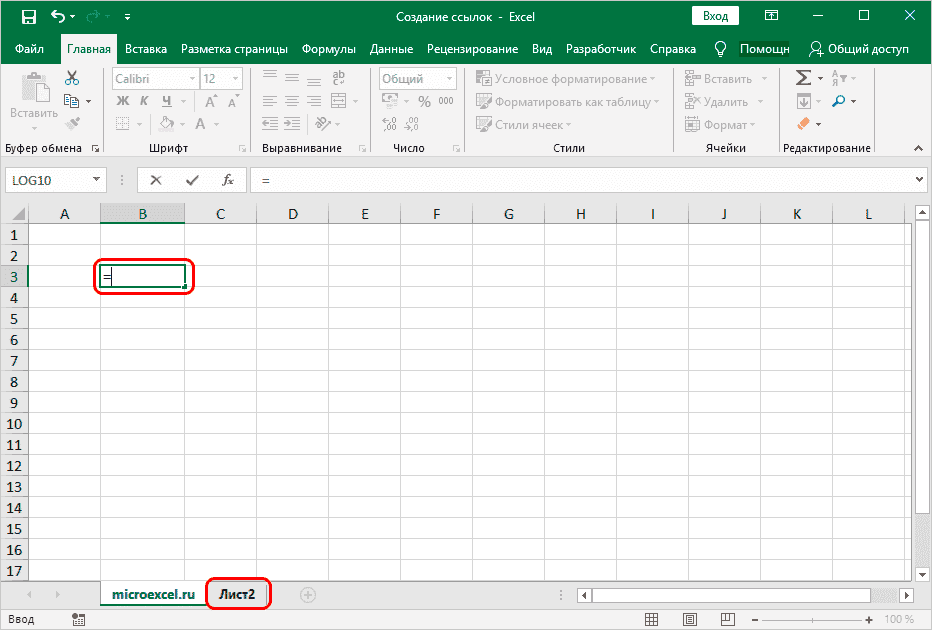This screenshot has height=630, width=932.
Task: Click the Cut scissors icon
Action: point(72,78)
